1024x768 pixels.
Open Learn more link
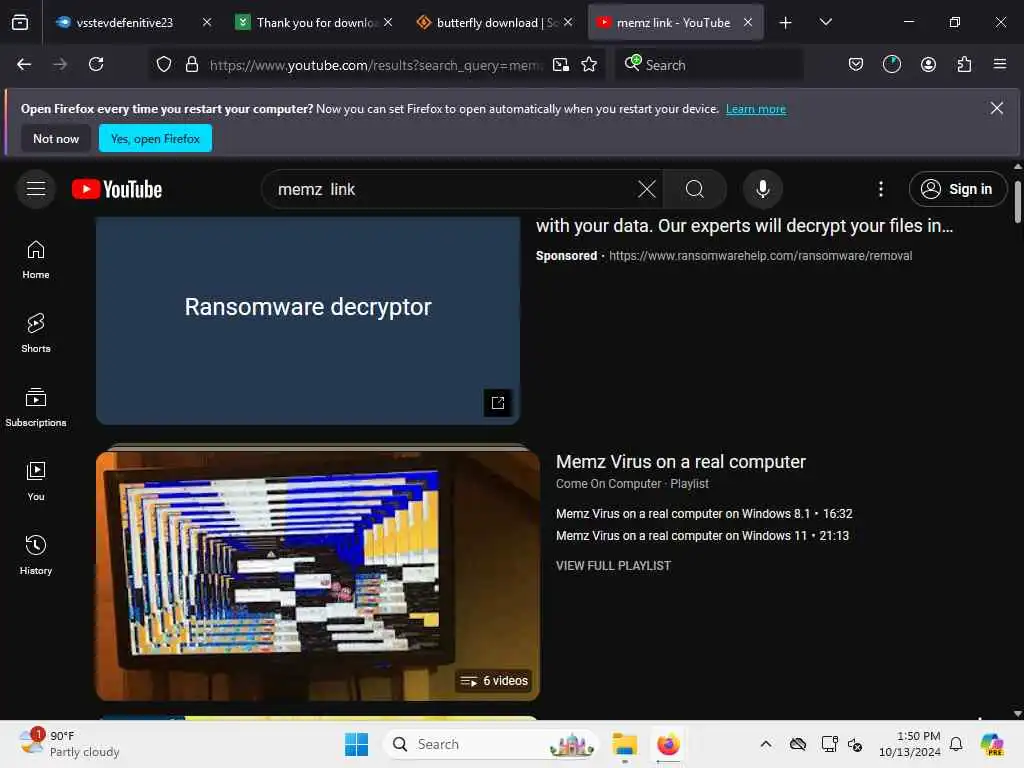click(x=756, y=109)
